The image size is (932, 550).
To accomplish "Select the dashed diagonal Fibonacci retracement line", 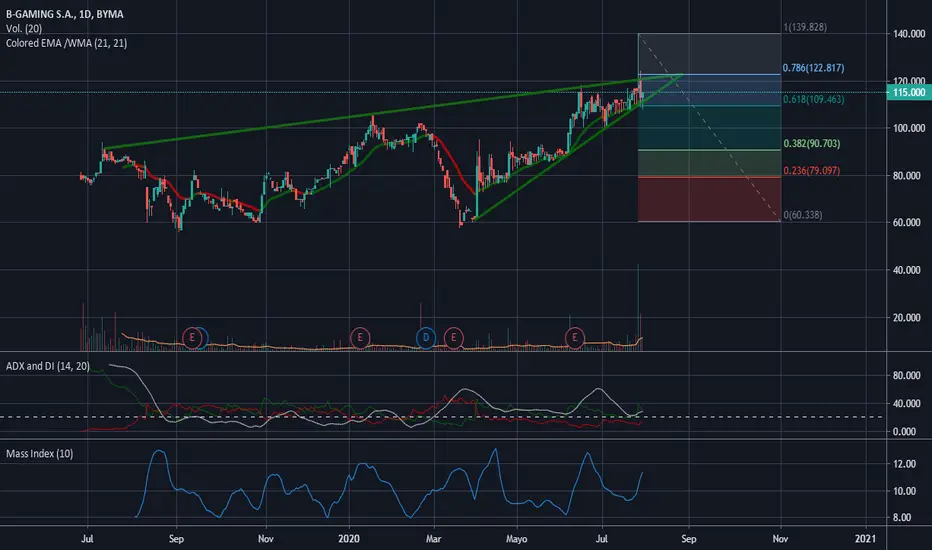I will click(x=709, y=127).
